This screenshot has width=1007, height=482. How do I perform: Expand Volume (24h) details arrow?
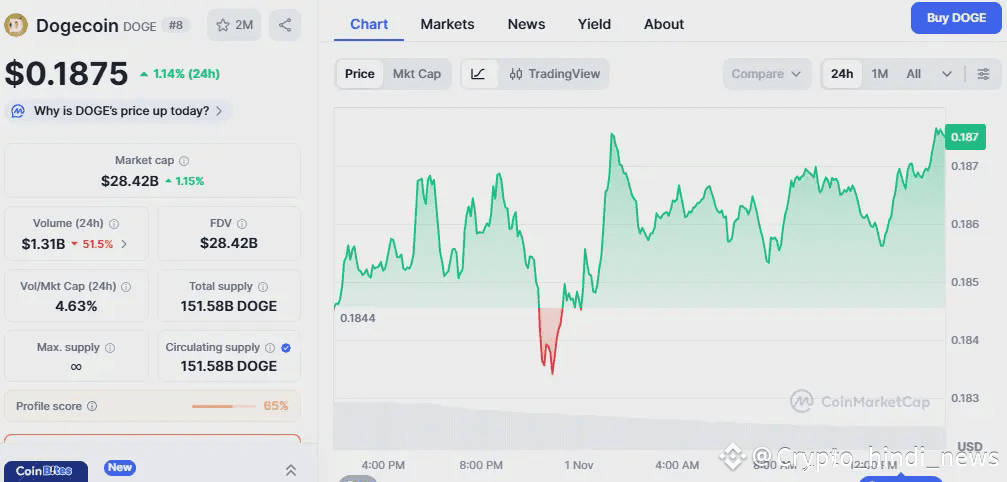[124, 244]
